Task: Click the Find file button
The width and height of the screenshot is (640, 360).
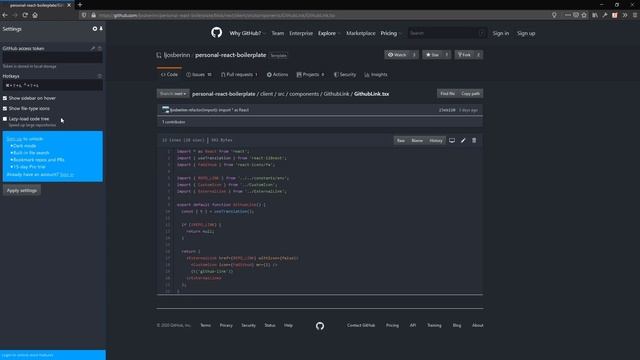Action: click(447, 93)
